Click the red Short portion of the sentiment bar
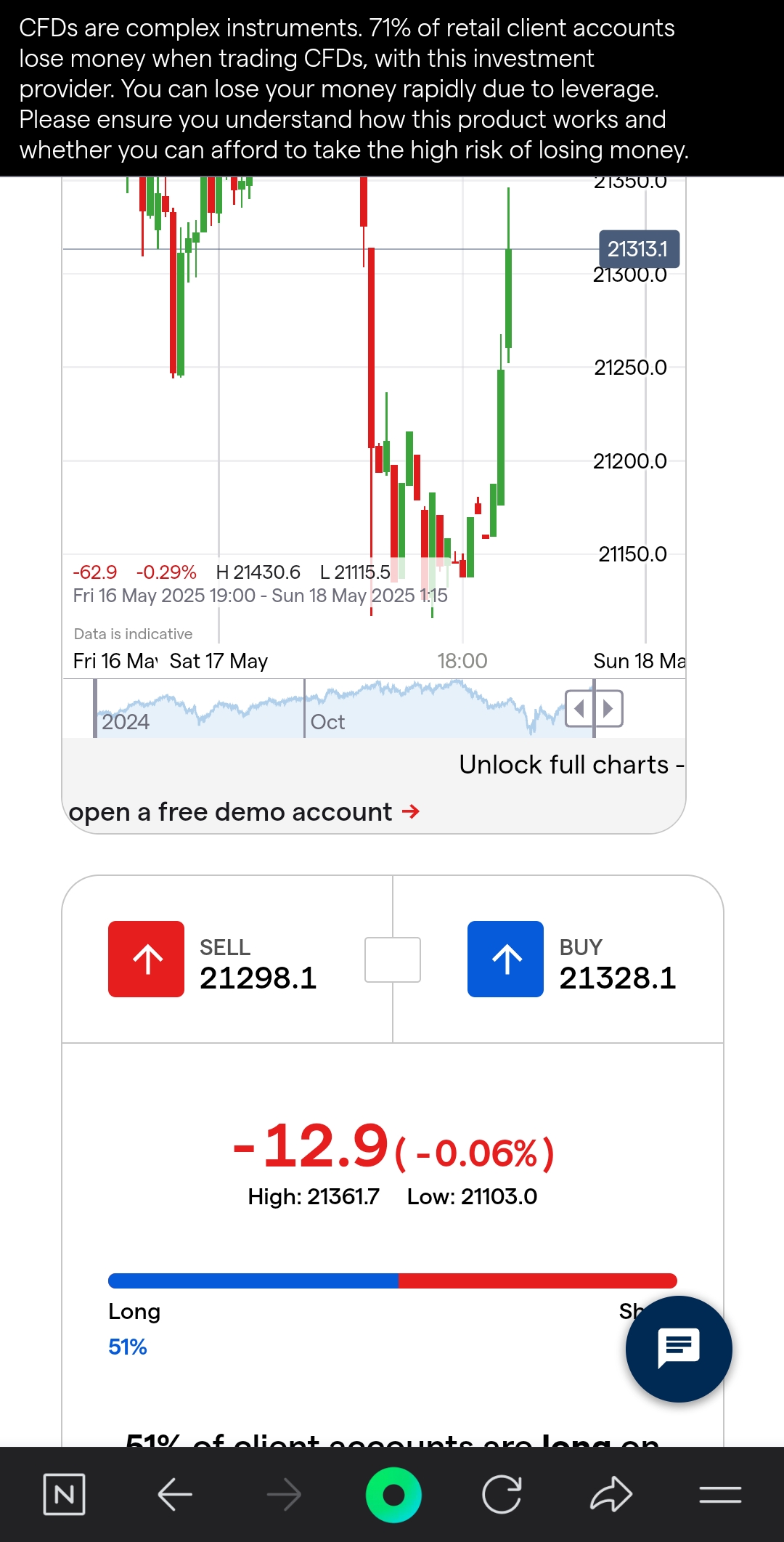 click(x=537, y=1281)
